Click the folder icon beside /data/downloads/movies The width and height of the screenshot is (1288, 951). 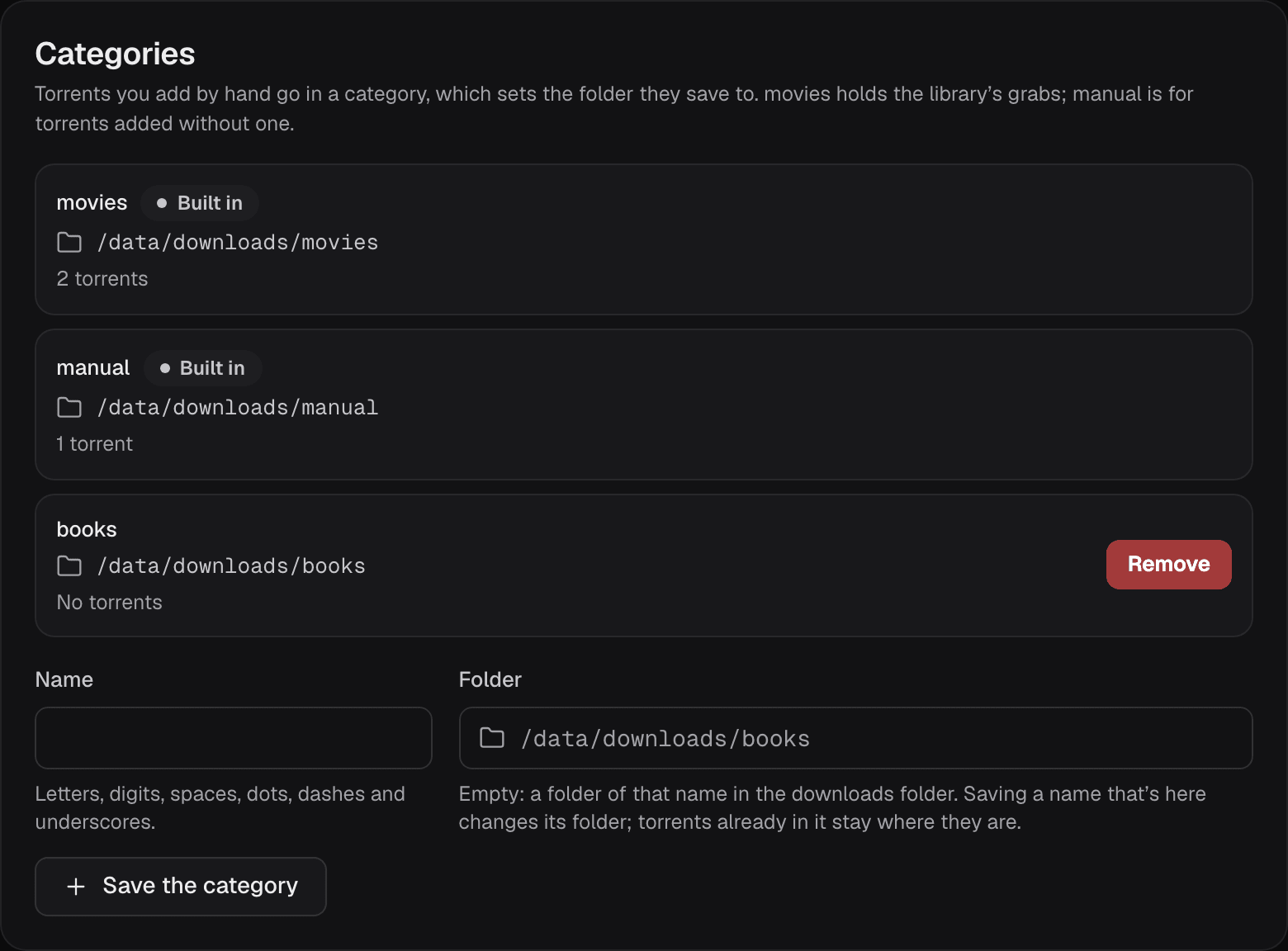69,243
